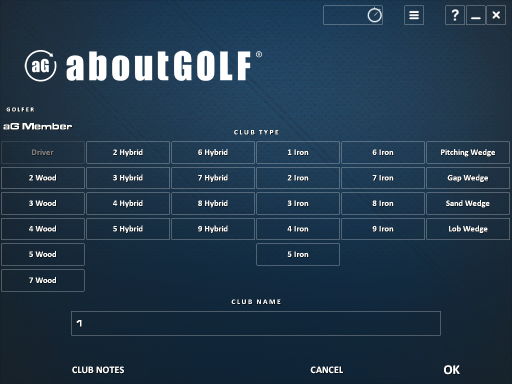The width and height of the screenshot is (512, 384).
Task: Click the aG circular logo
Action: coord(41,66)
